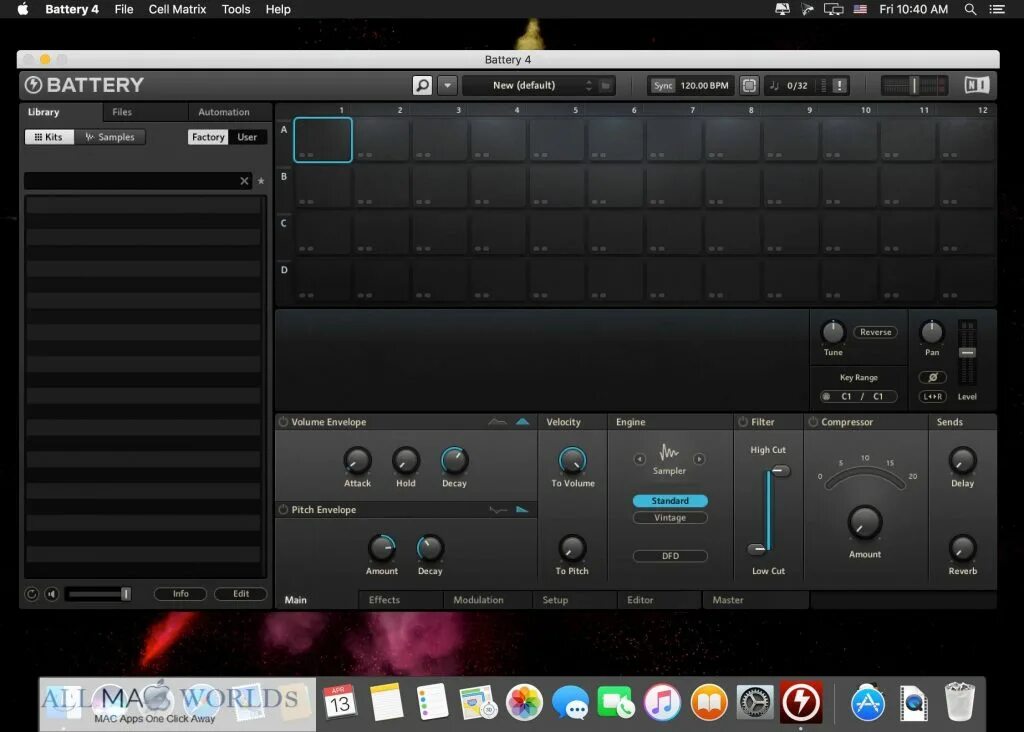Toggle the phase invert button
The width and height of the screenshot is (1024, 732).
coord(933,377)
